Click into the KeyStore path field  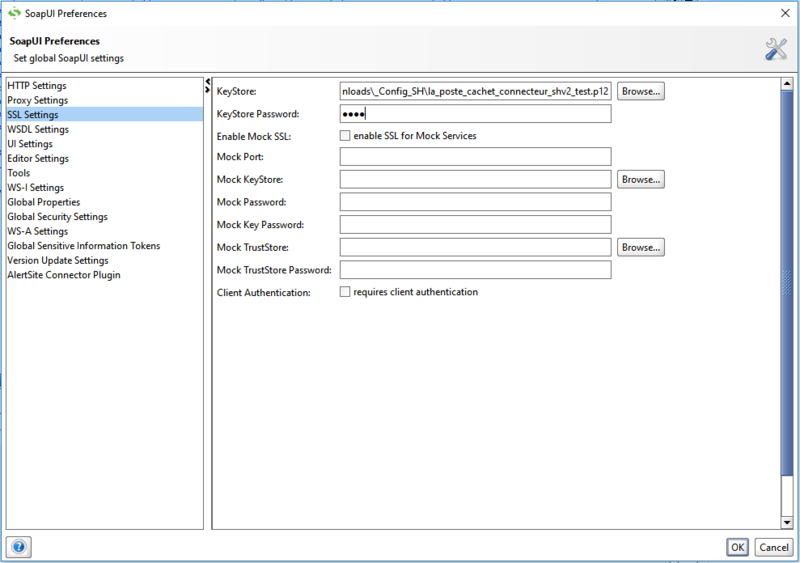click(x=476, y=91)
